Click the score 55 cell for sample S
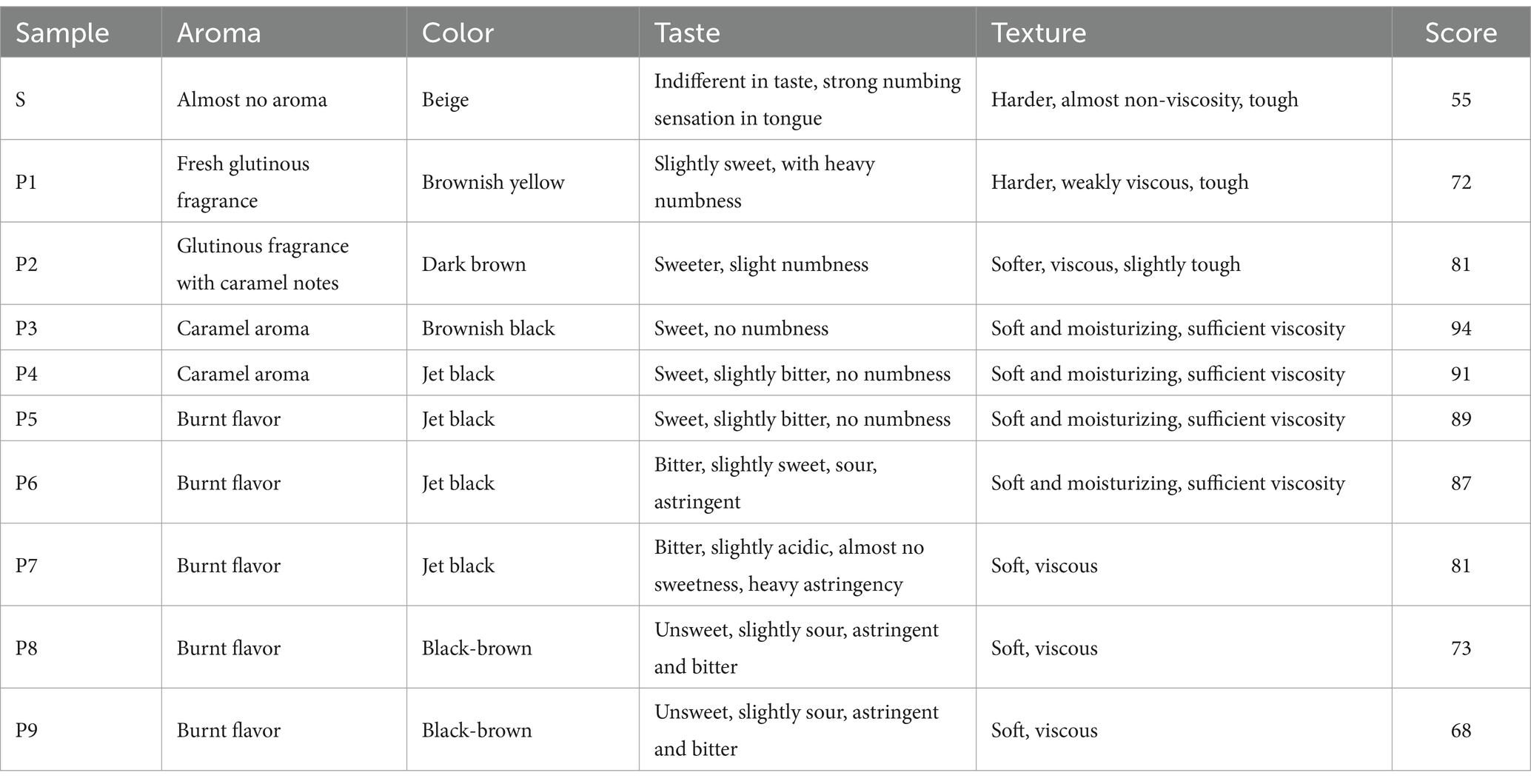This screenshot has width=1531, height=784. click(x=1461, y=99)
